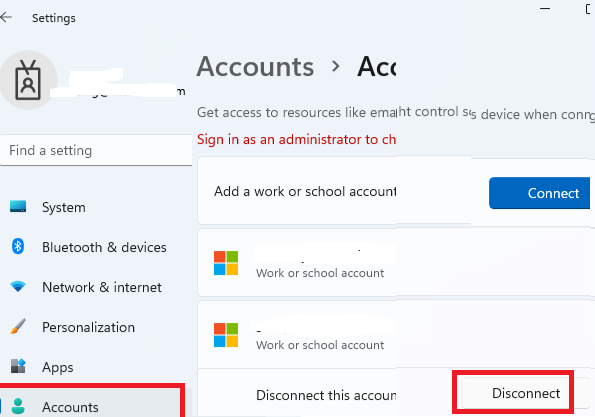Open Apps settings category
The height and width of the screenshot is (417, 595).
coord(58,367)
